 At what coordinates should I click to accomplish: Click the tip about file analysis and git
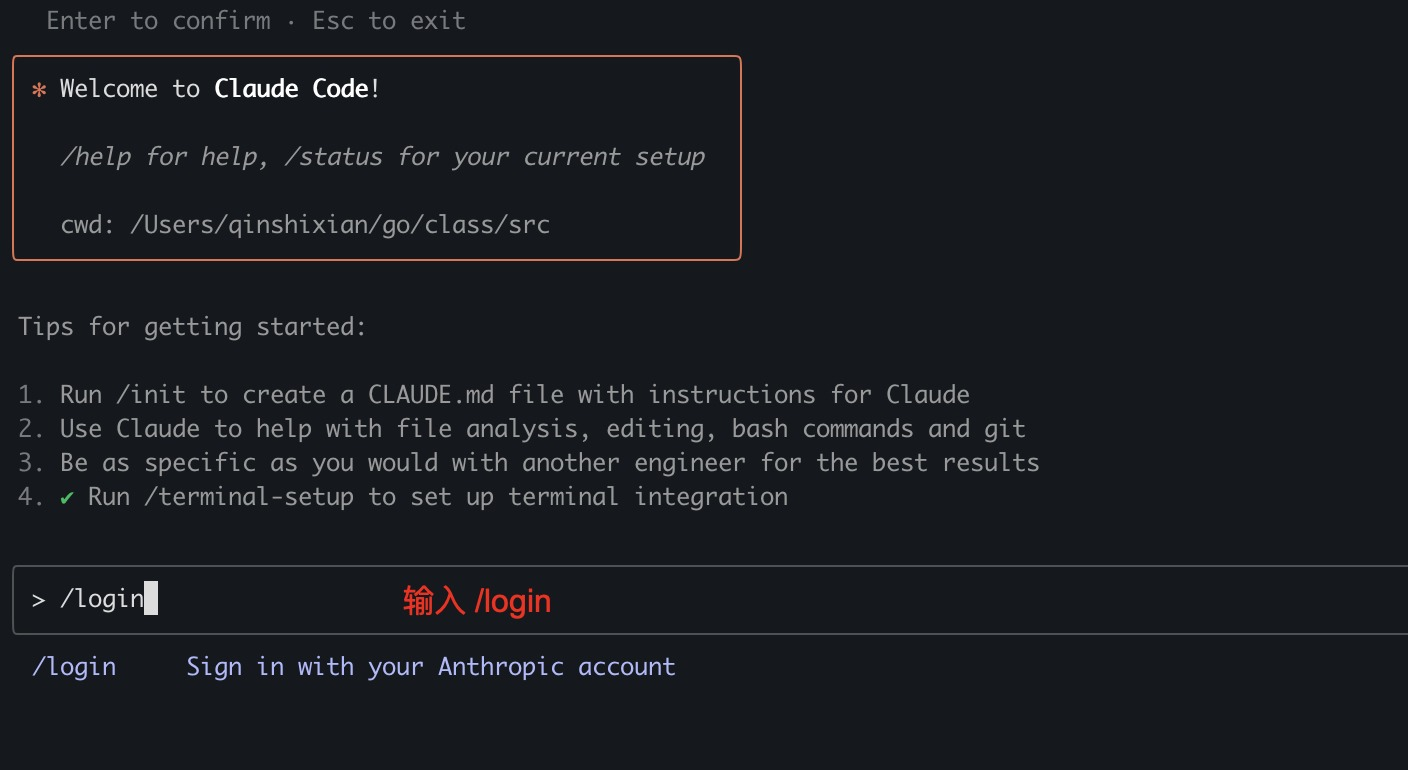[542, 429]
